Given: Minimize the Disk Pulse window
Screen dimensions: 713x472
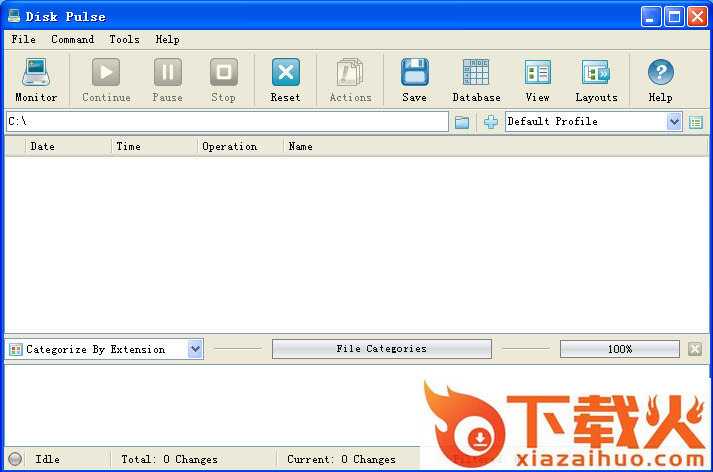Looking at the screenshot, I should [x=651, y=17].
